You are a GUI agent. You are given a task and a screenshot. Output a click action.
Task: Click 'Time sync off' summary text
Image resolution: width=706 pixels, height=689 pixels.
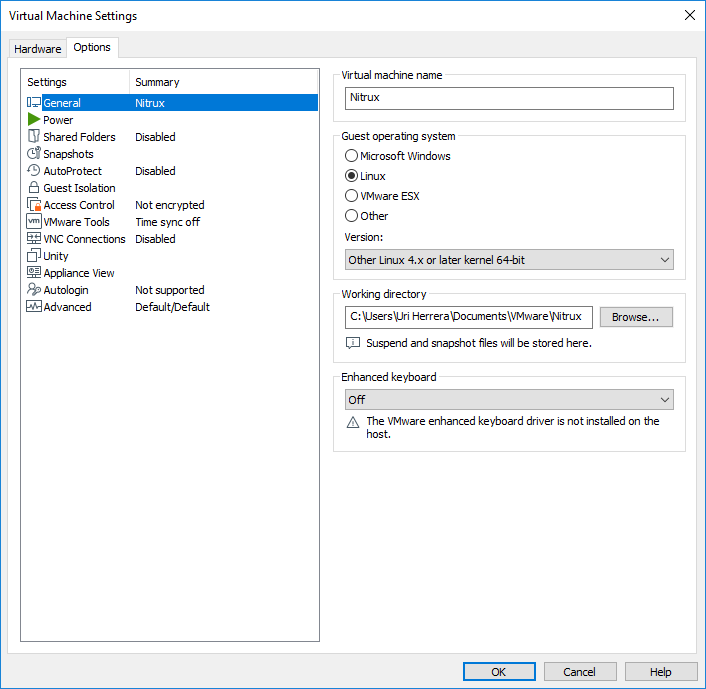point(167,222)
